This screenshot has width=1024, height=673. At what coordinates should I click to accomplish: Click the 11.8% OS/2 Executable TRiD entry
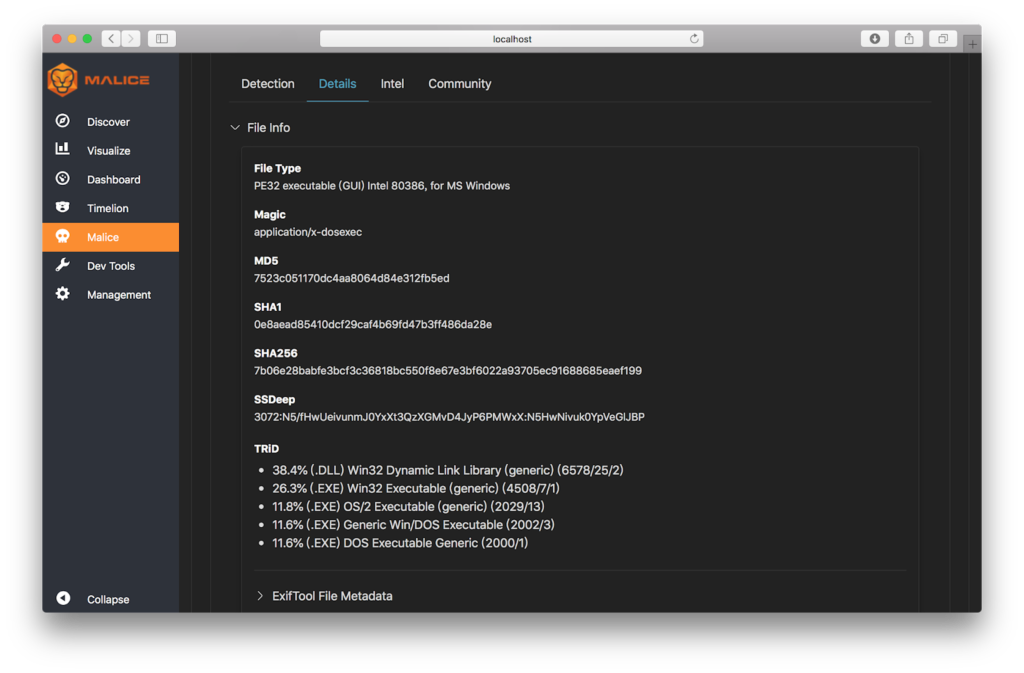[408, 507]
